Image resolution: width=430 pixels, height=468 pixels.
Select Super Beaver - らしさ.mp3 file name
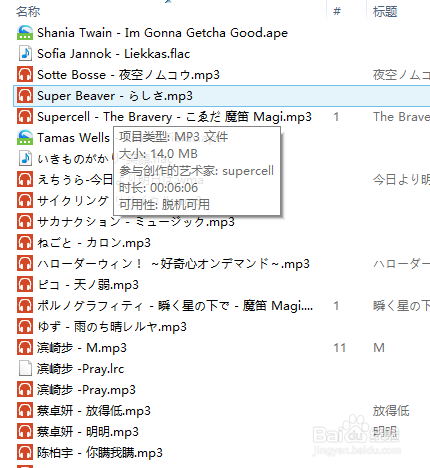point(115,96)
